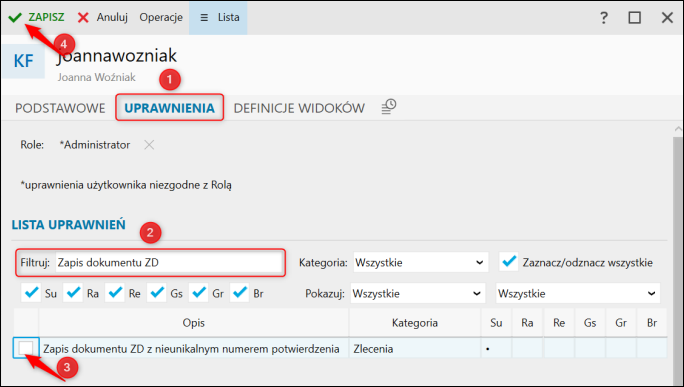The image size is (684, 387).
Task: Click into the Filtruj input field
Action: (169, 263)
